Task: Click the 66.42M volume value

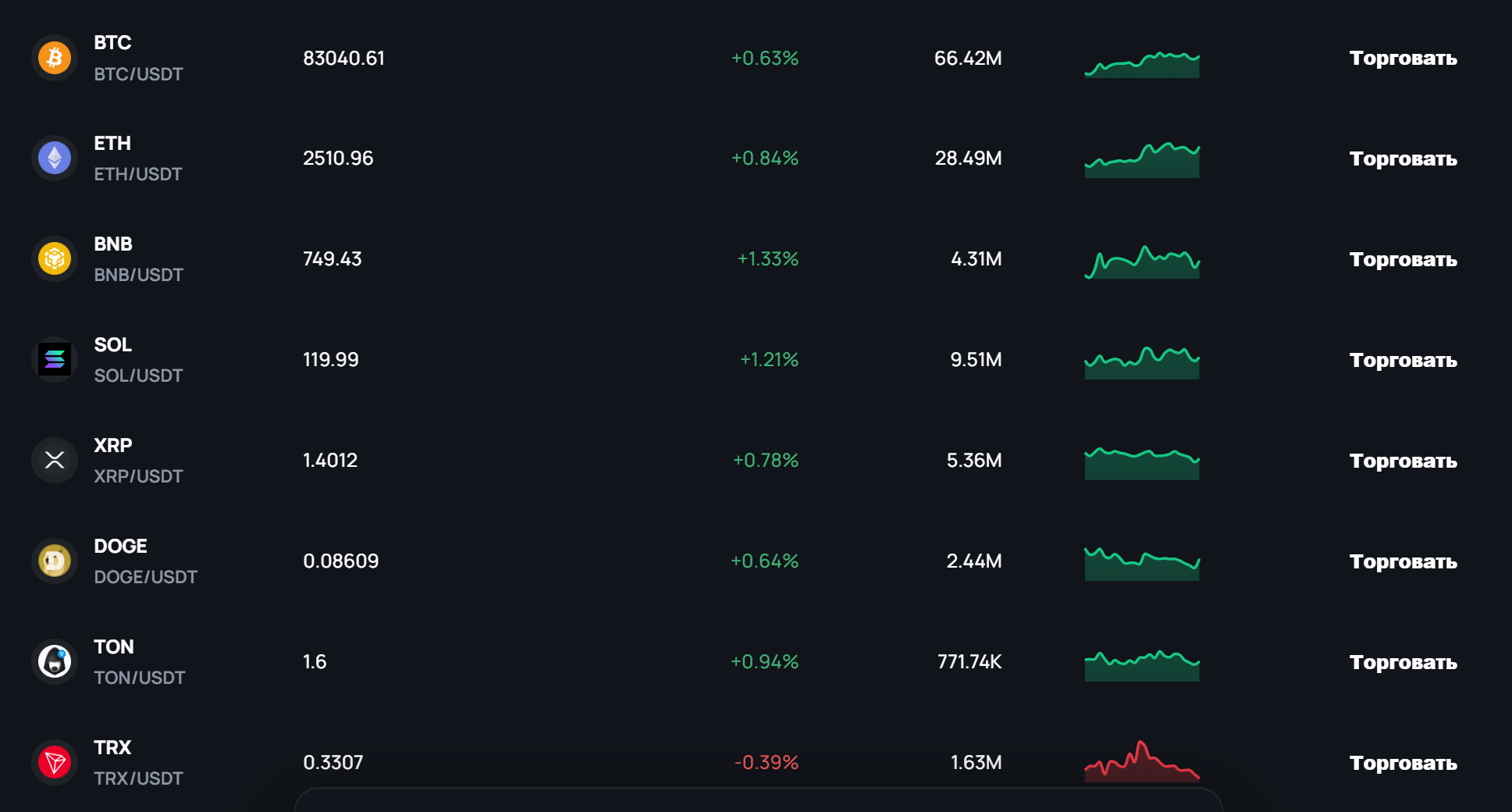Action: 968,59
